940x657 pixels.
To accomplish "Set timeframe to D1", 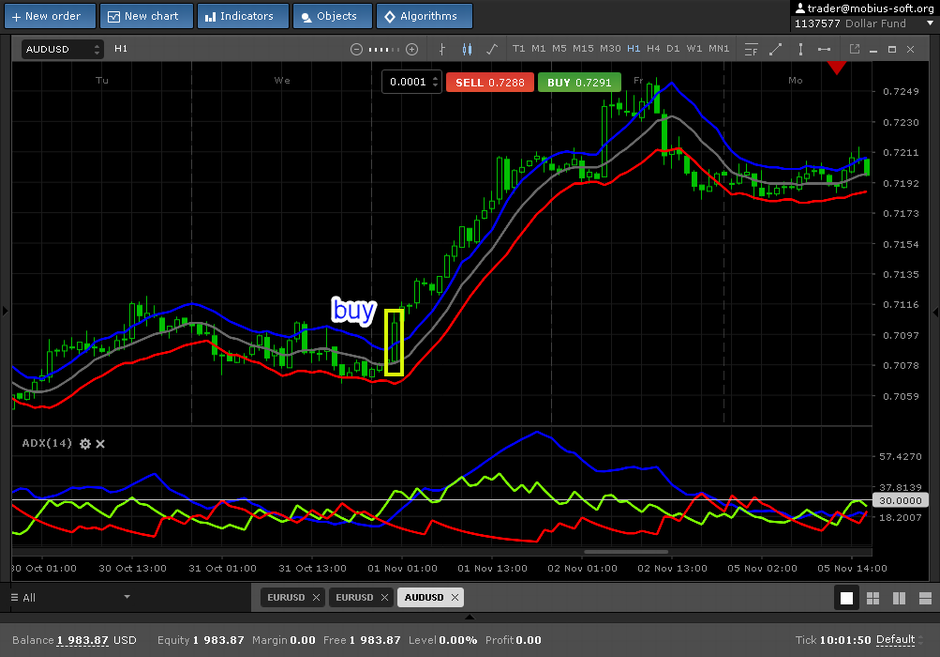I will click(x=673, y=49).
